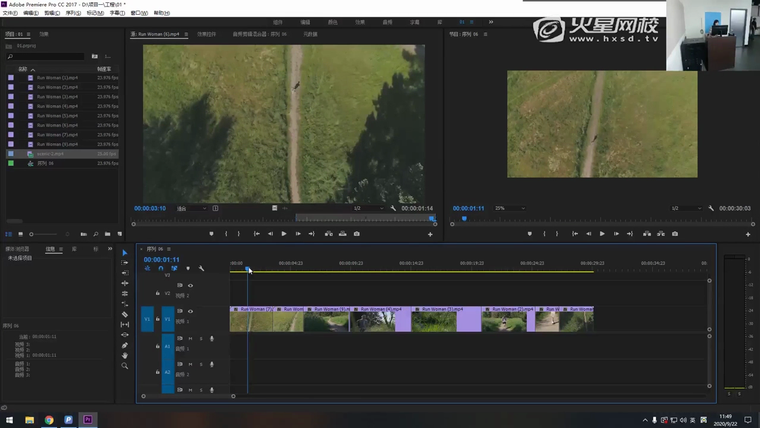Select the Track Select Forward tool
This screenshot has width=760, height=428.
point(125,263)
